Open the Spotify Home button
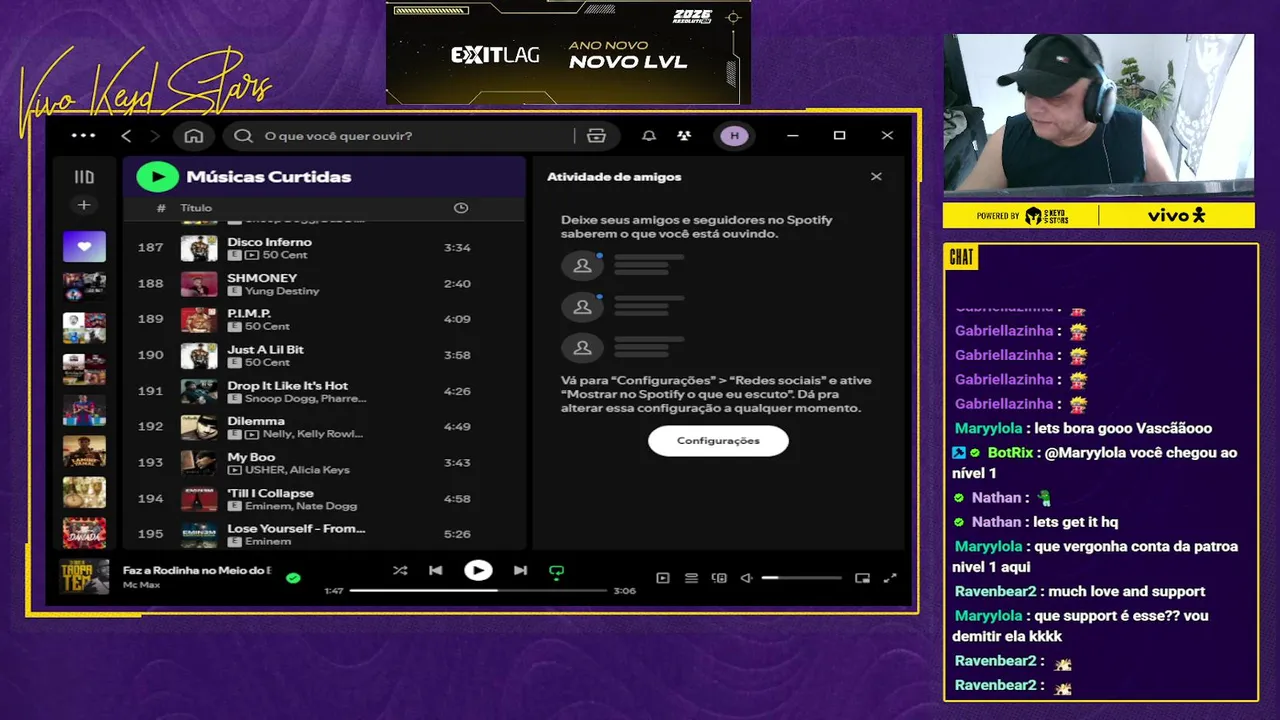The height and width of the screenshot is (720, 1280). tap(194, 136)
